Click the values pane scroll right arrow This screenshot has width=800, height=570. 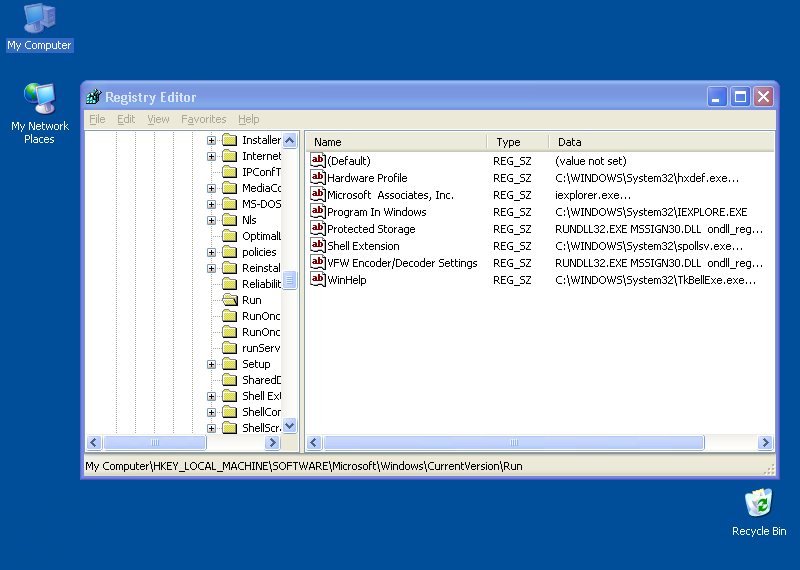(765, 442)
